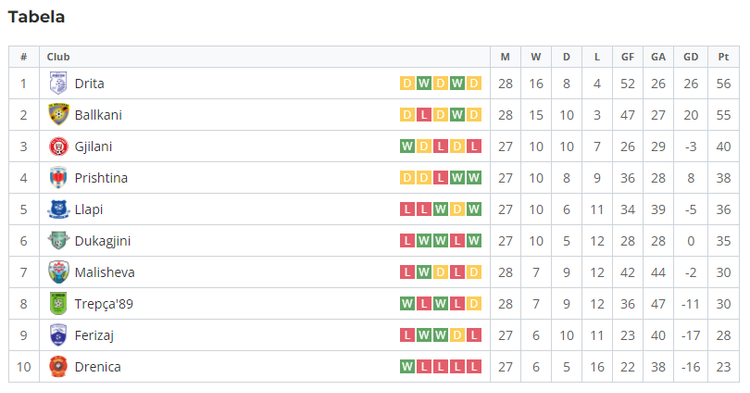Image resolution: width=750 pixels, height=393 pixels.
Task: Click the Drenica club crest icon
Action: [x=58, y=367]
